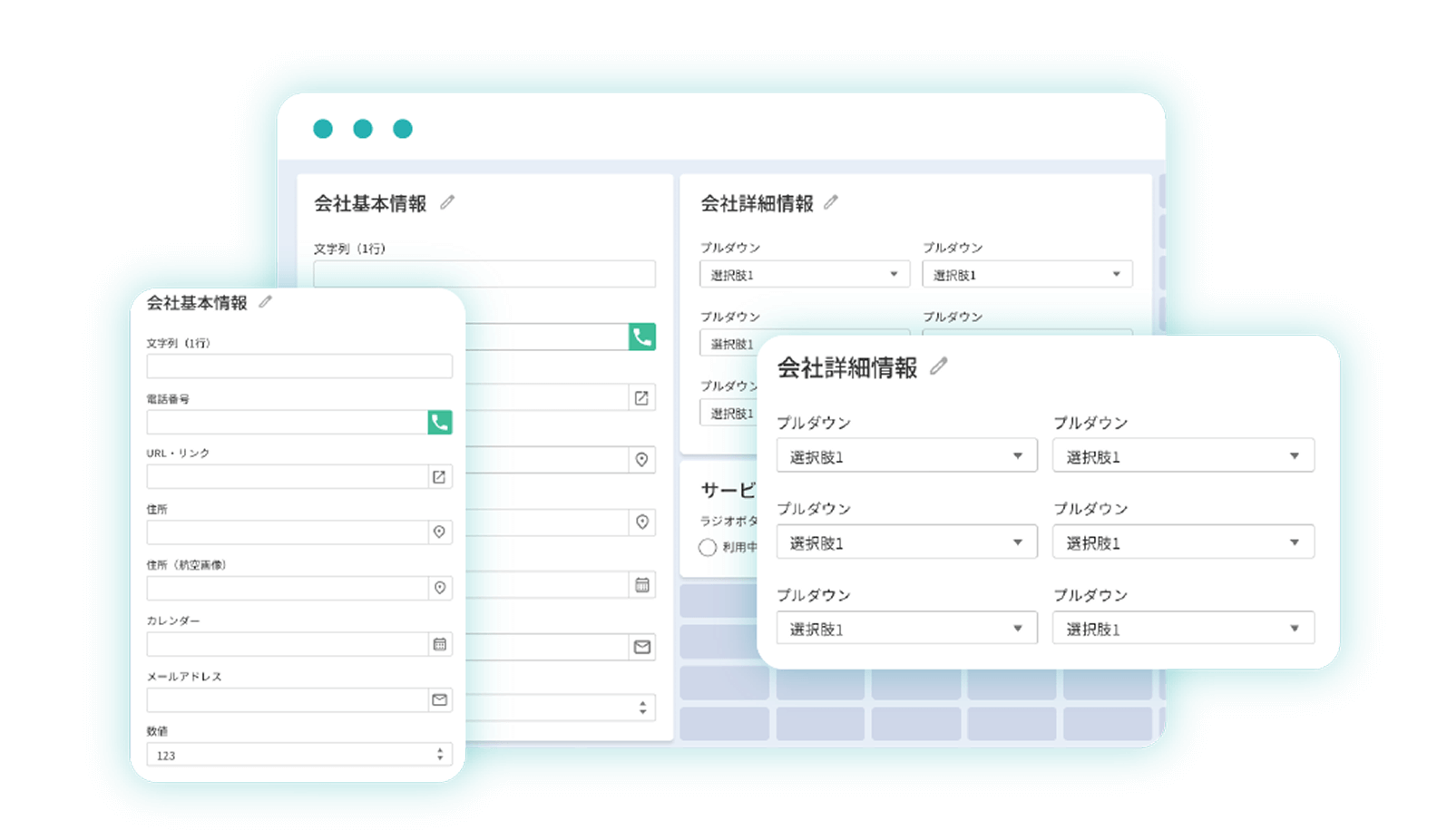Click the green phone icon in foreground card

coord(440,422)
